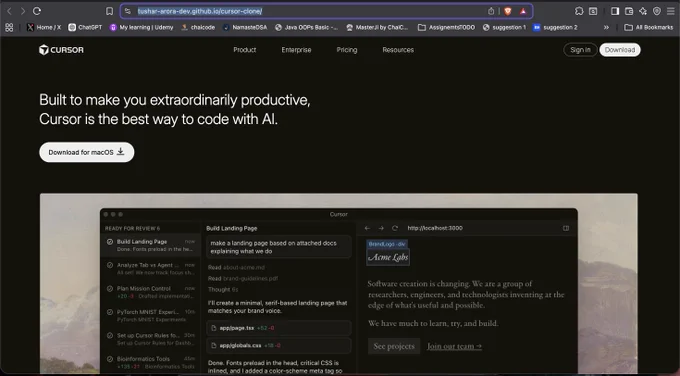
Task: Open the apps grid in bookmarks bar
Action: [9, 27]
